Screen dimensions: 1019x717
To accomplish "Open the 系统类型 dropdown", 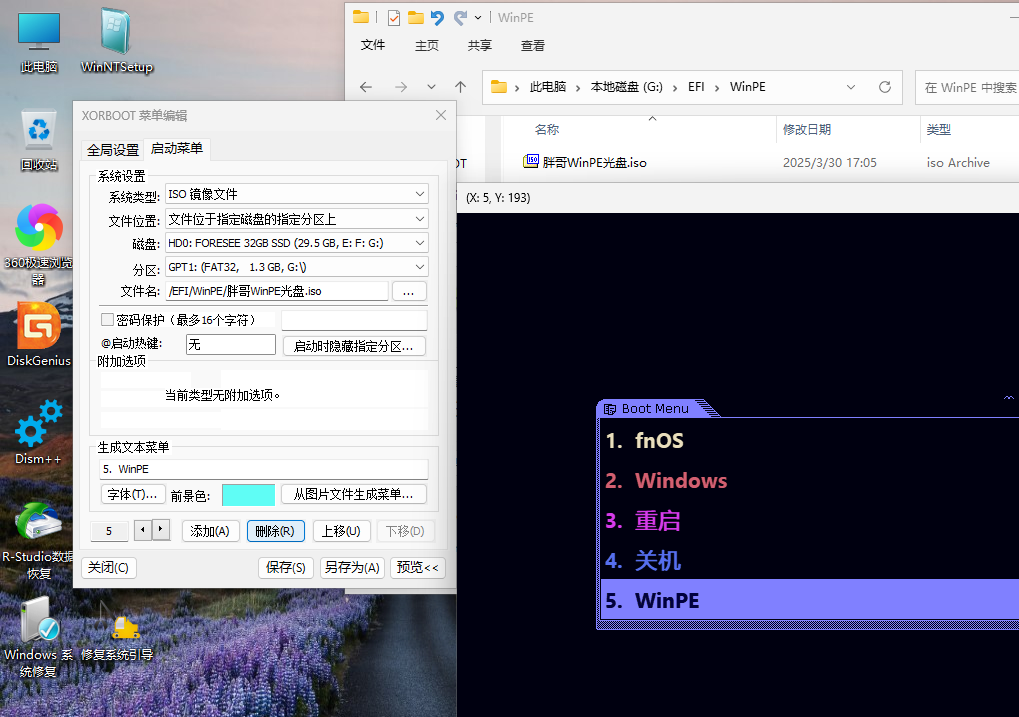I will [x=420, y=194].
